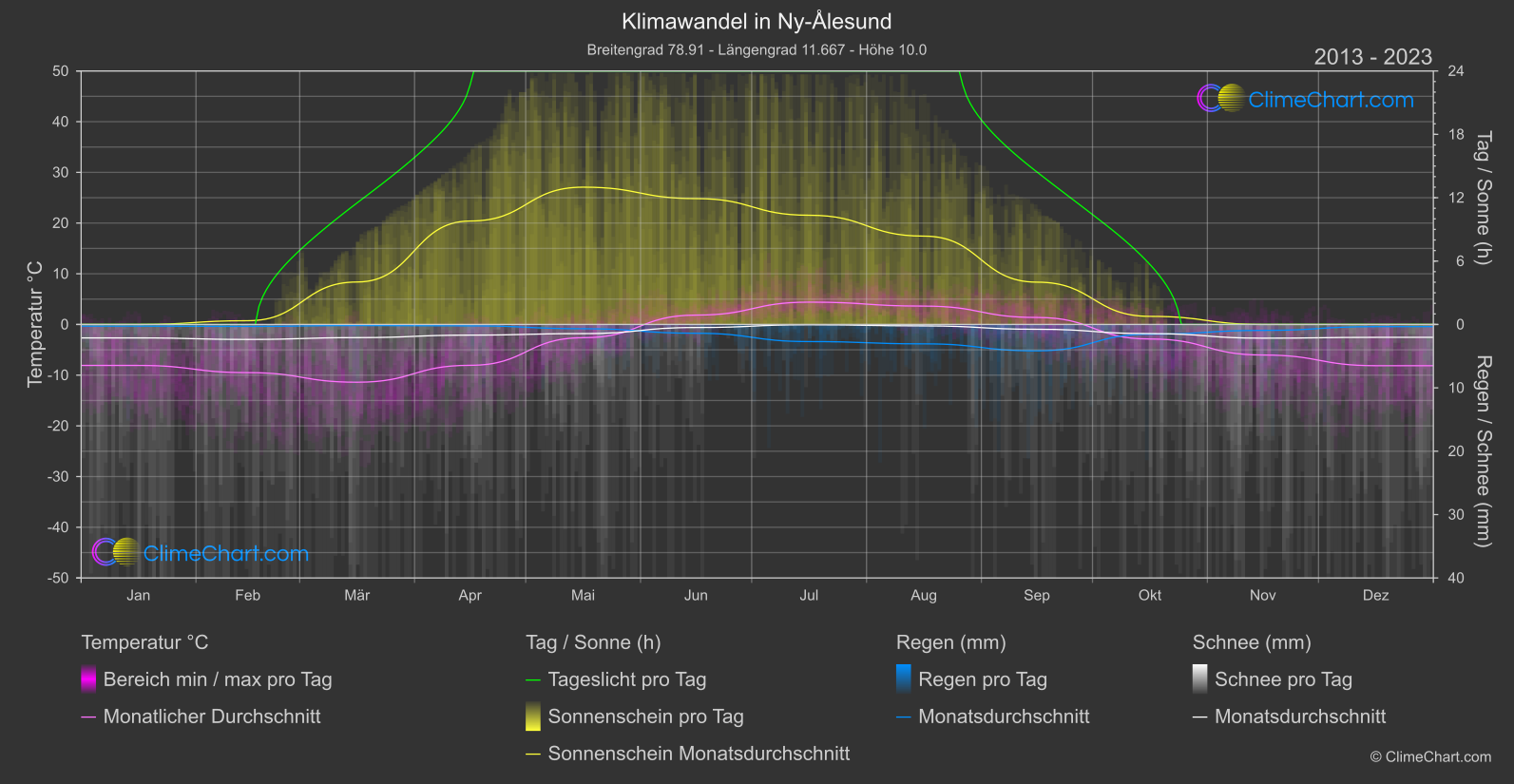Click the '2013 - 2023' year range label

pos(1372,57)
